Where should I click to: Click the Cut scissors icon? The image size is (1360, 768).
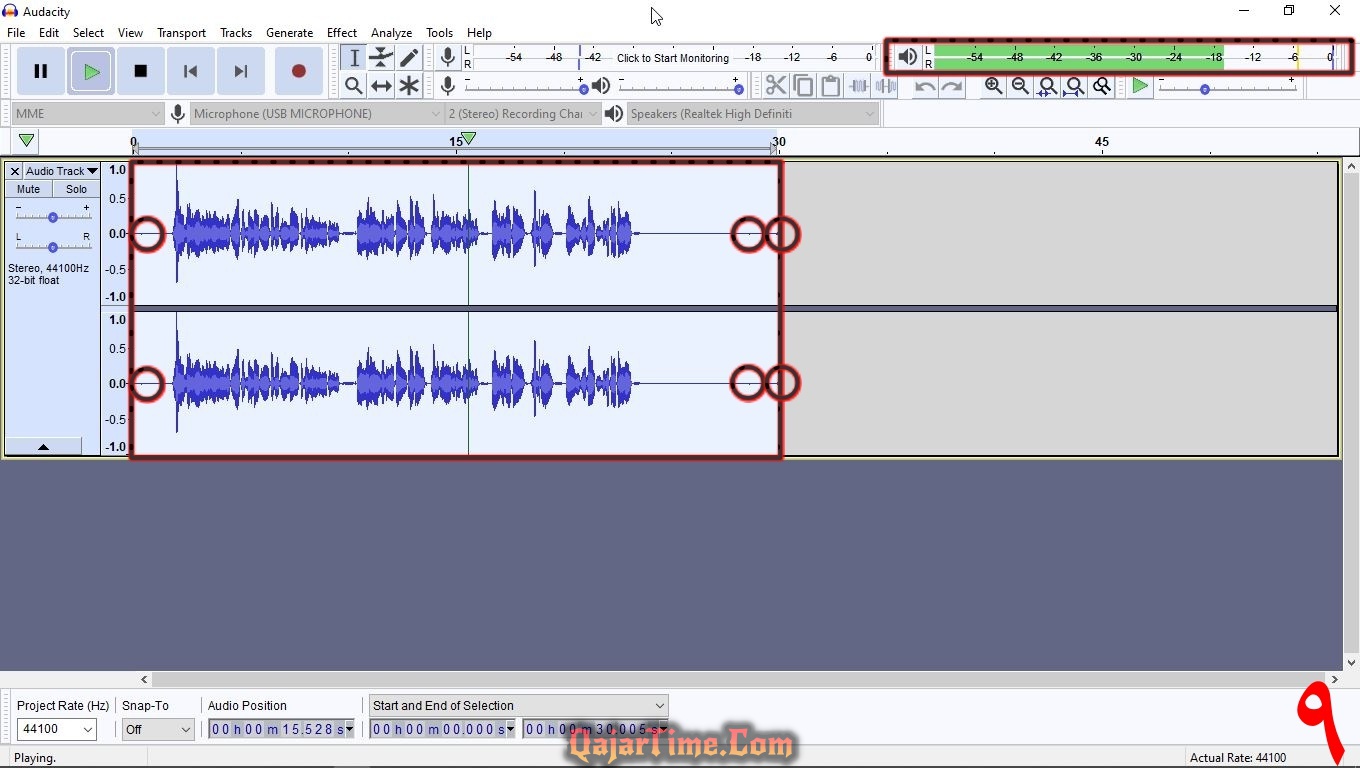[775, 86]
